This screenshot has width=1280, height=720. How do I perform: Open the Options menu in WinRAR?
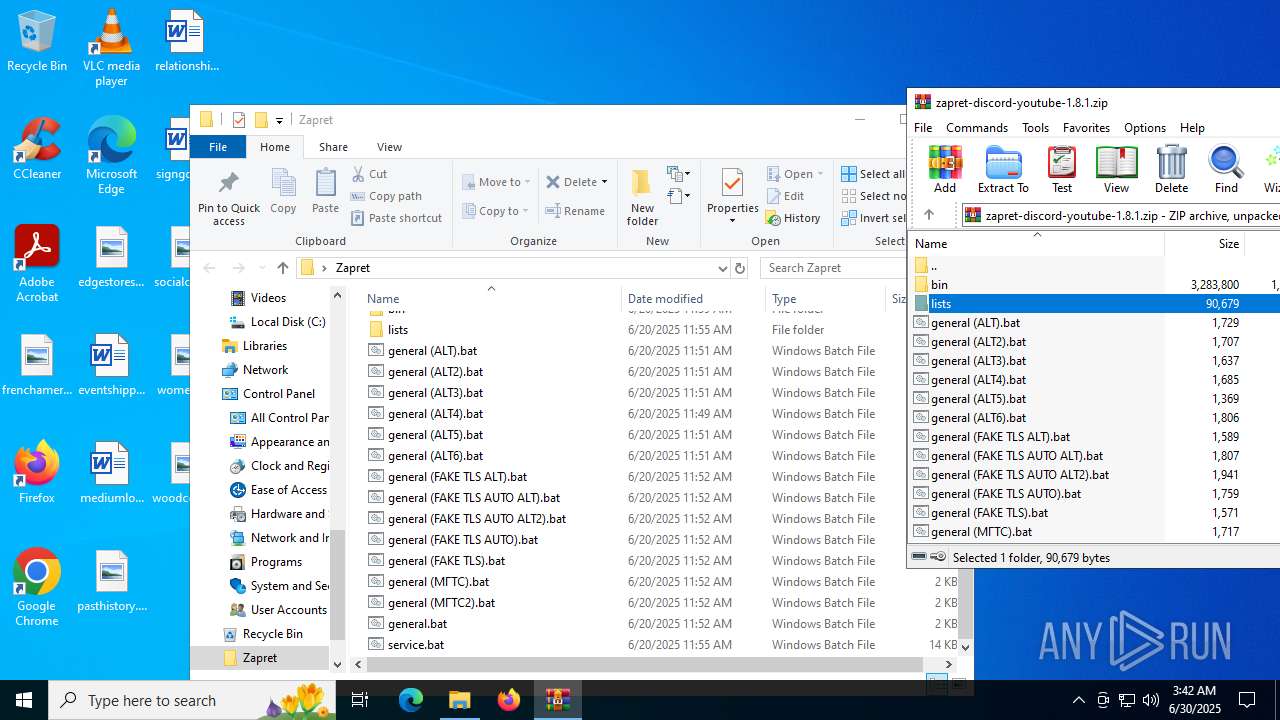(1144, 128)
